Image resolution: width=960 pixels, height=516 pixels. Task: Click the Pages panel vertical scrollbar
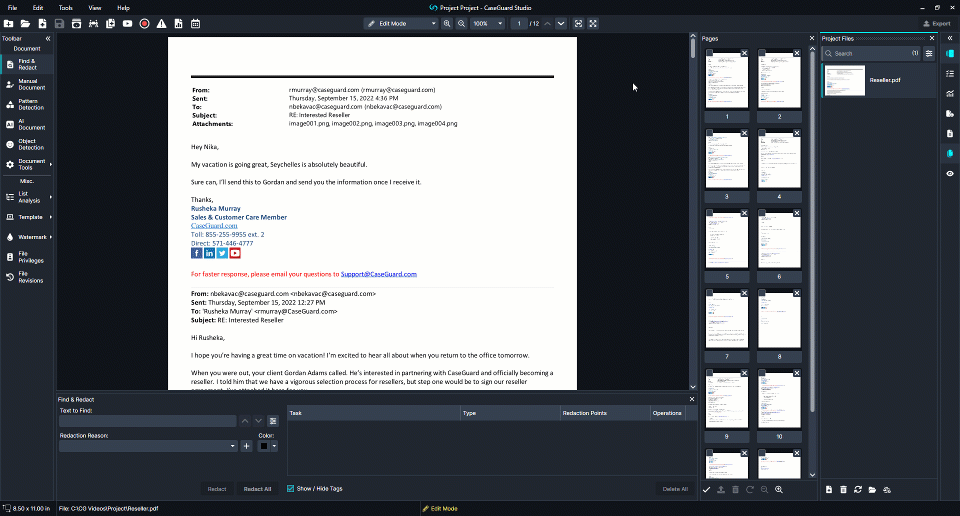[812, 233]
